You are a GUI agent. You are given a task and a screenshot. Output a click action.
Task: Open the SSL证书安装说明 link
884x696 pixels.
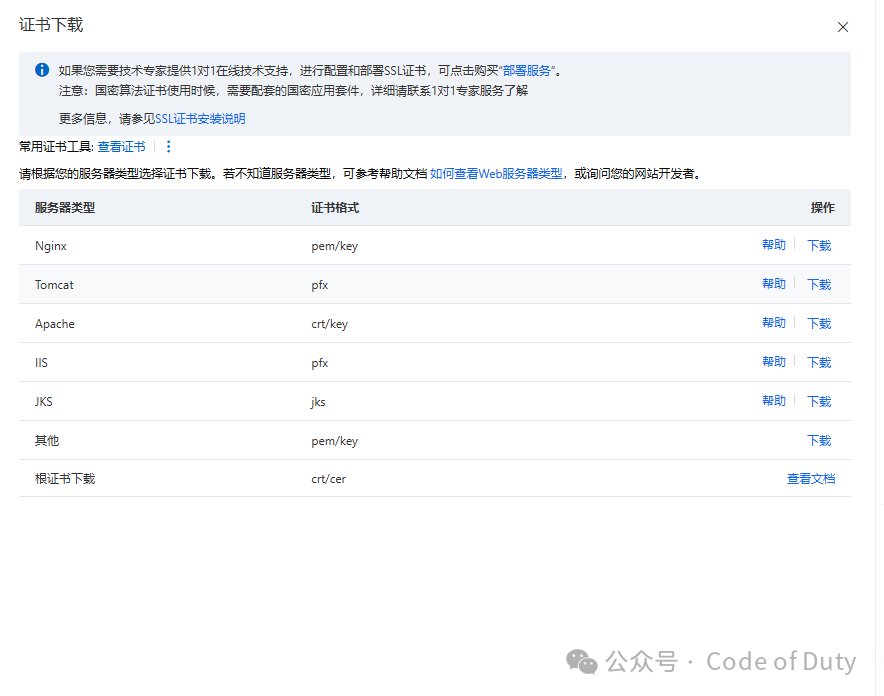[200, 118]
